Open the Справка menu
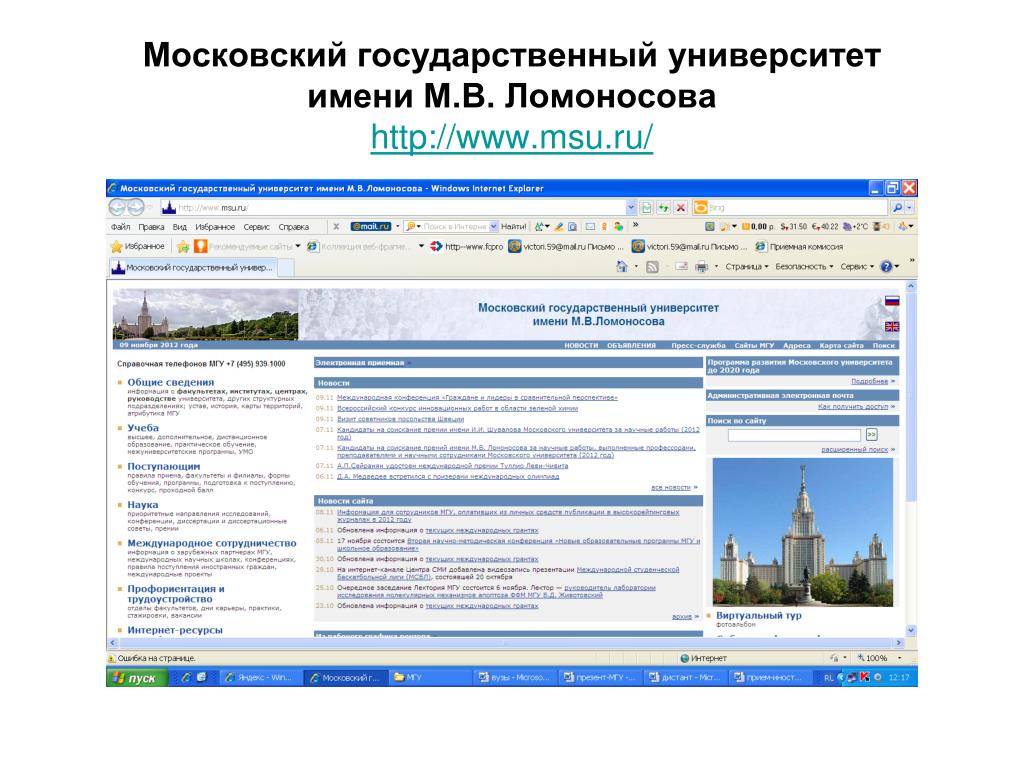The image size is (1024, 768). click(x=294, y=227)
